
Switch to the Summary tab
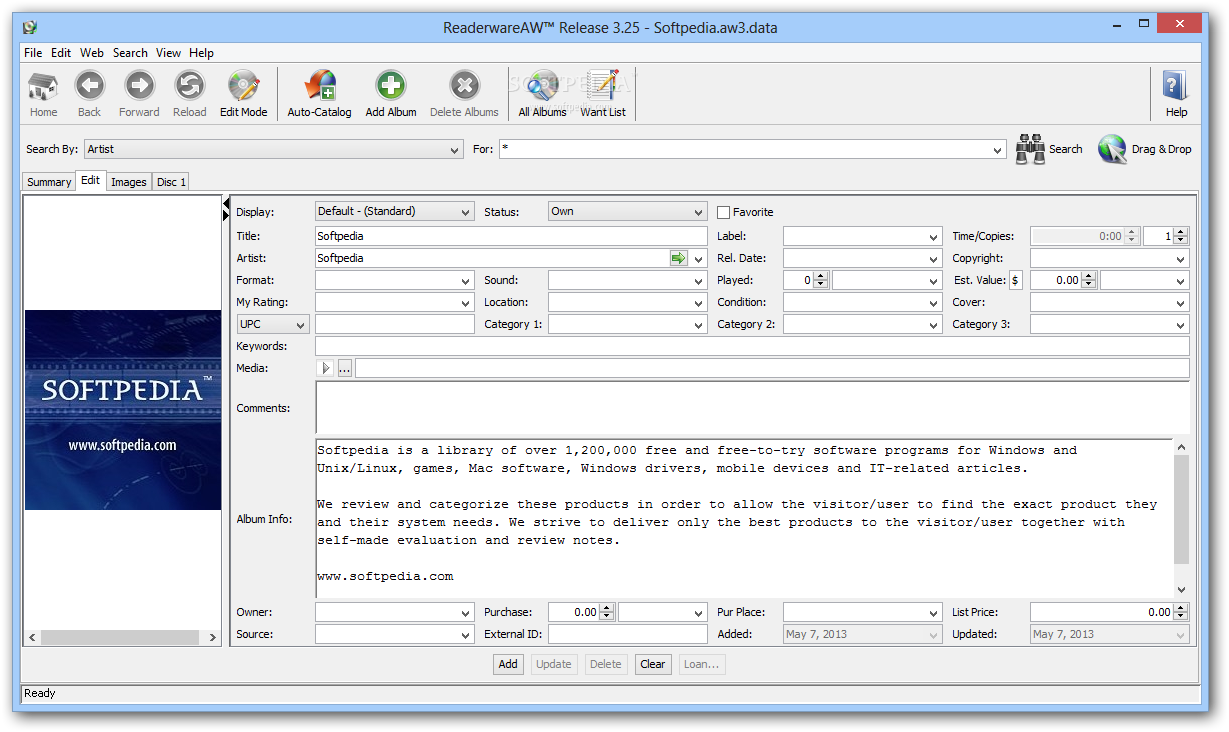pos(49,182)
